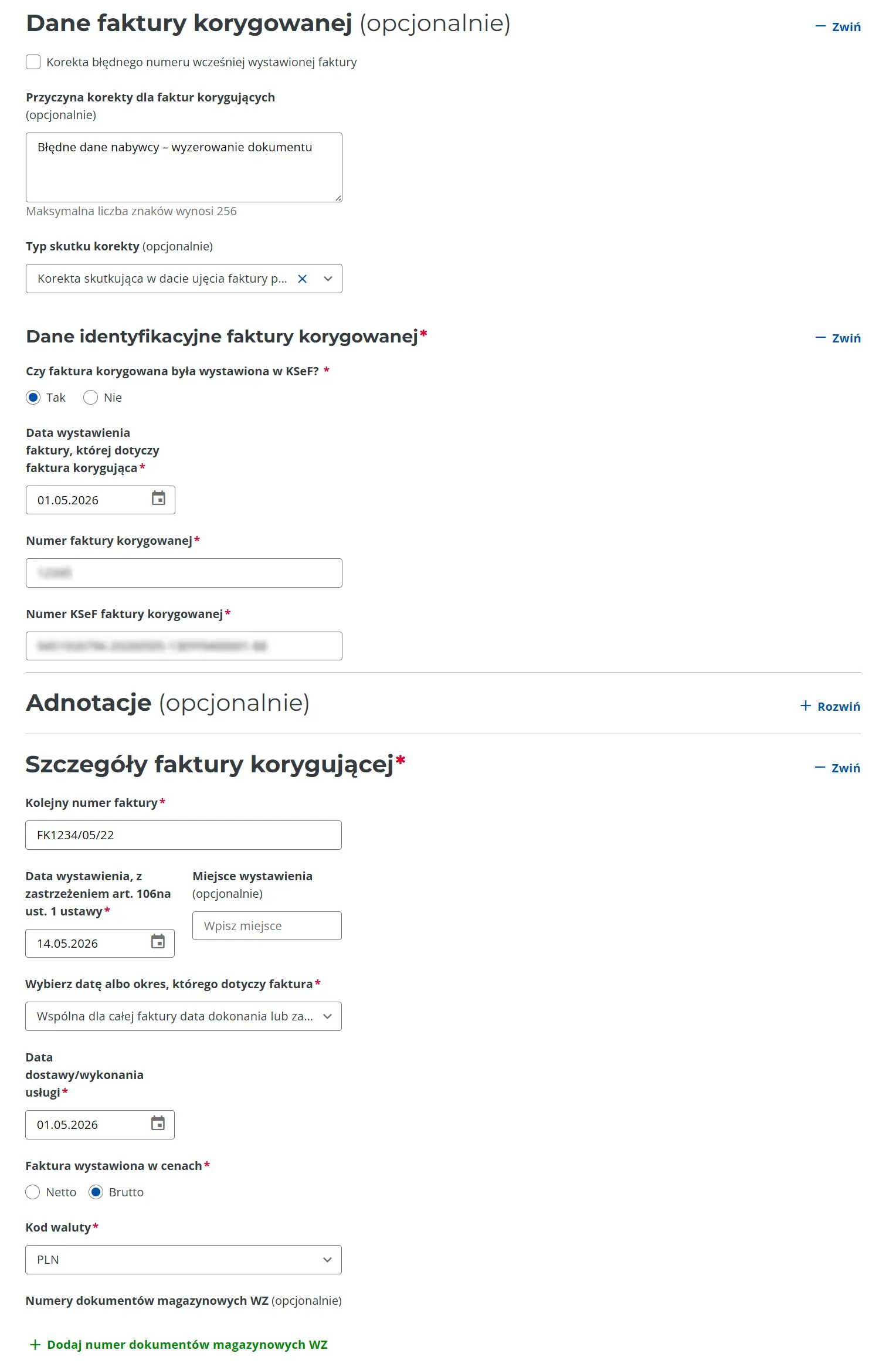Open invoice date or period dropdown
This screenshot has width=896, height=1367.
pos(184,1016)
